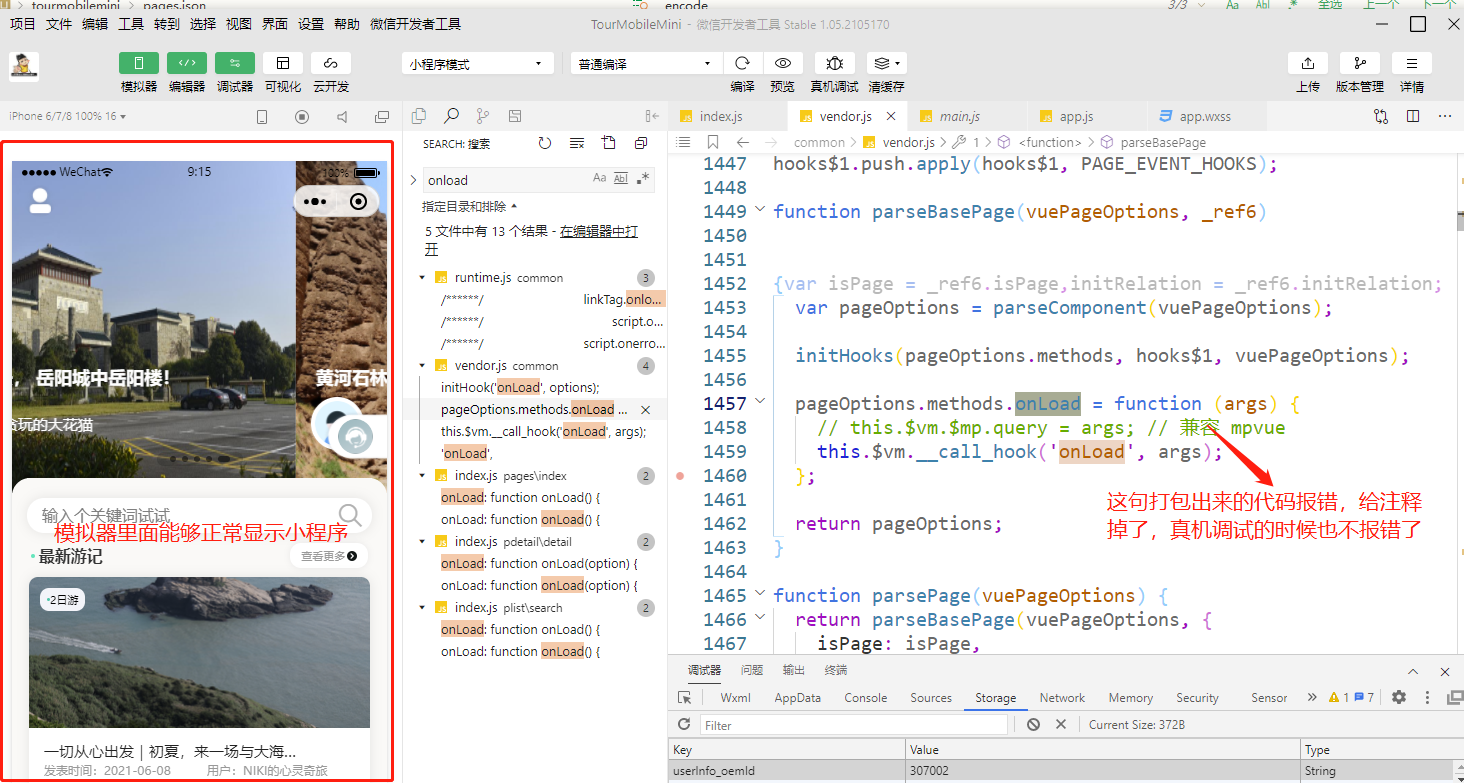Refresh the search results
The width and height of the screenshot is (1464, 783).
click(545, 143)
